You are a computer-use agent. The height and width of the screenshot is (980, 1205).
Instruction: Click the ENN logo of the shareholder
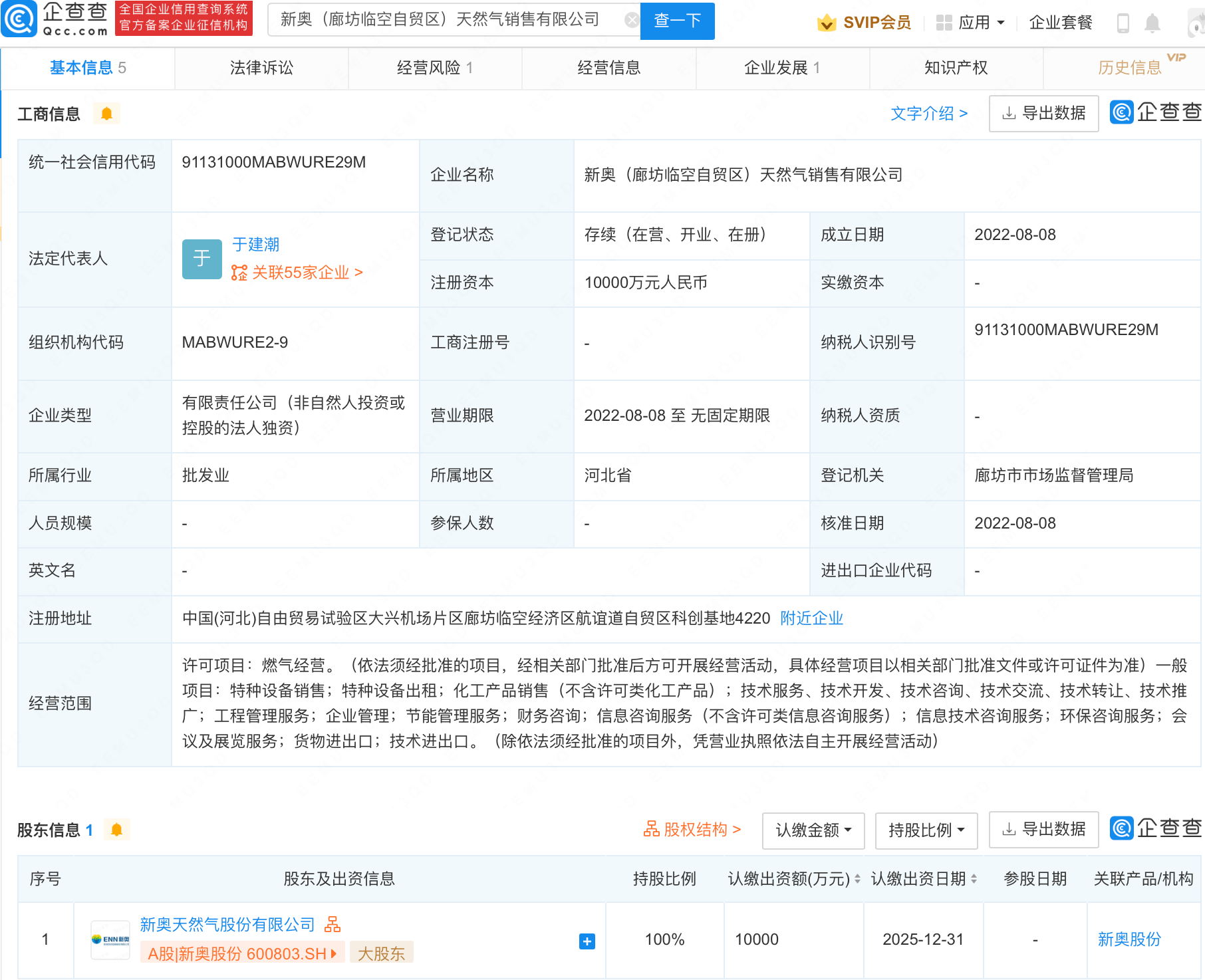point(110,939)
